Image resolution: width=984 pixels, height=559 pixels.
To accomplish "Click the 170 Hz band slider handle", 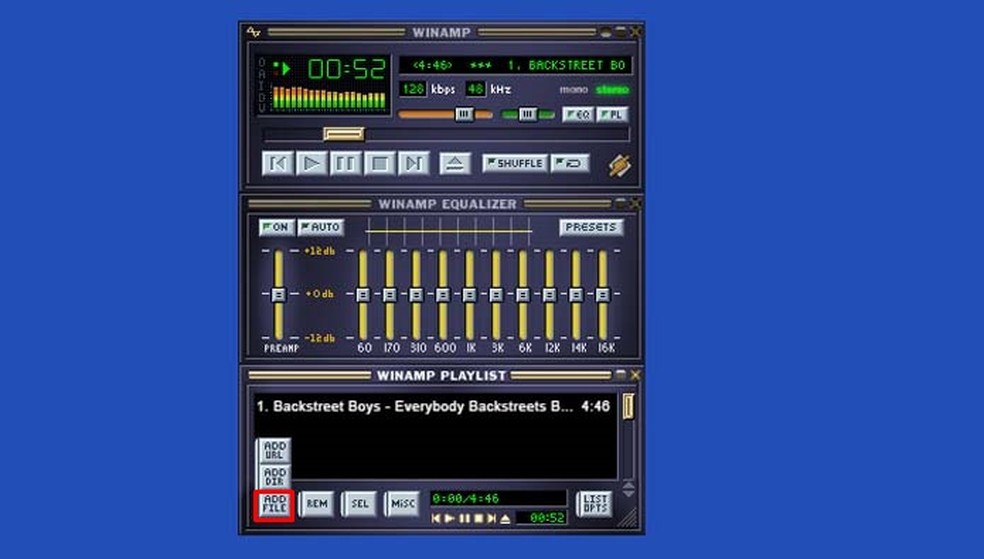I will click(389, 294).
